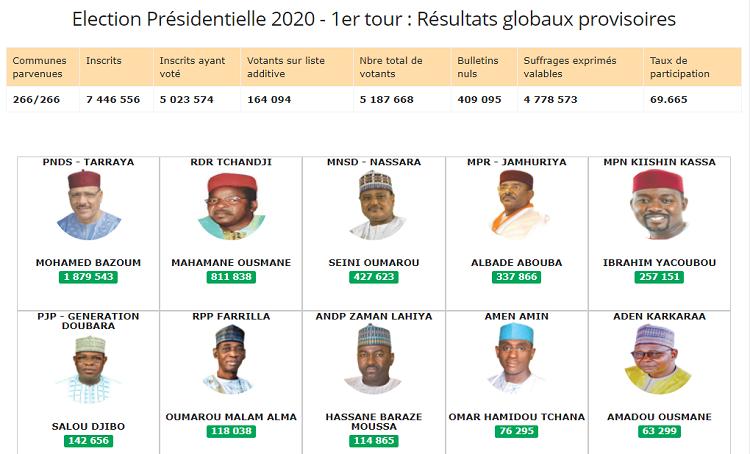
Task: Click the Inscrits column header
Action: [116, 67]
